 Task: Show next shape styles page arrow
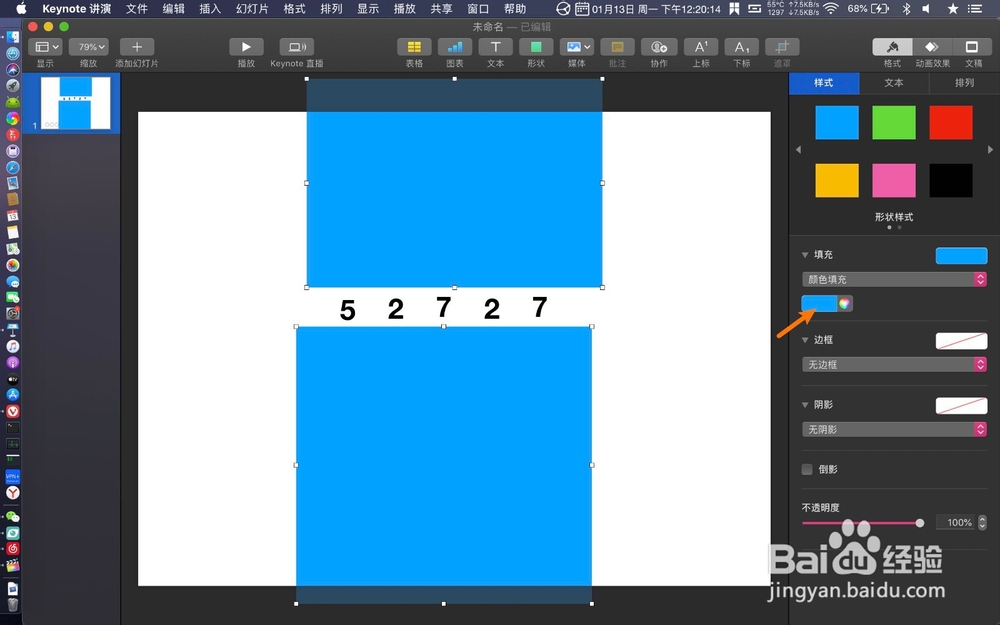click(x=990, y=150)
